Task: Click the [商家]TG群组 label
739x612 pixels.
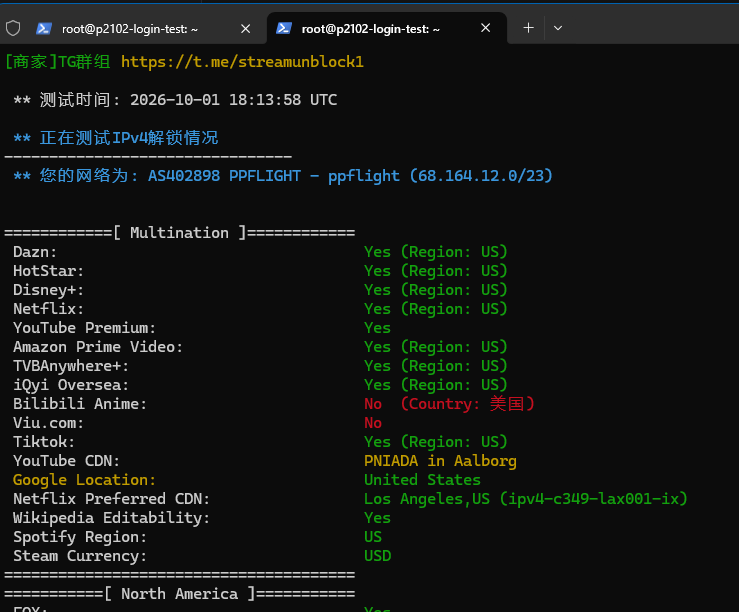Action: [x=57, y=62]
